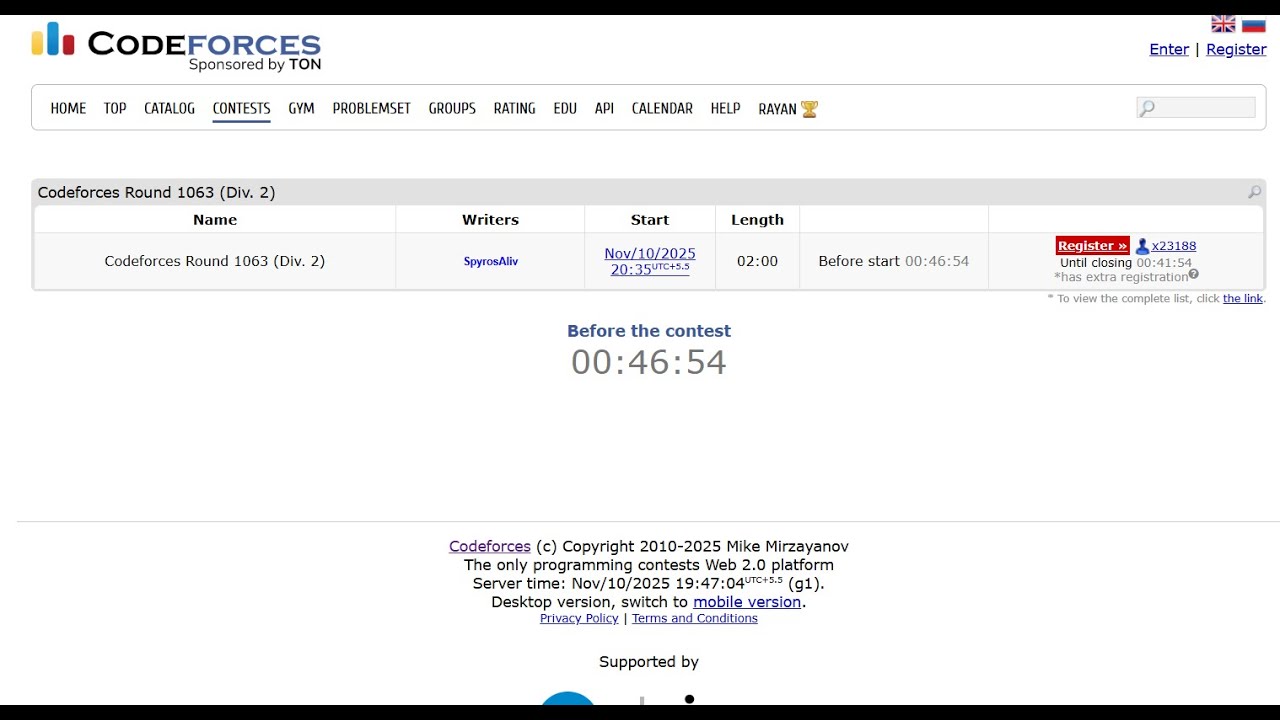Focus the site search input field
Screen dimensions: 1280x720
coord(1196,108)
